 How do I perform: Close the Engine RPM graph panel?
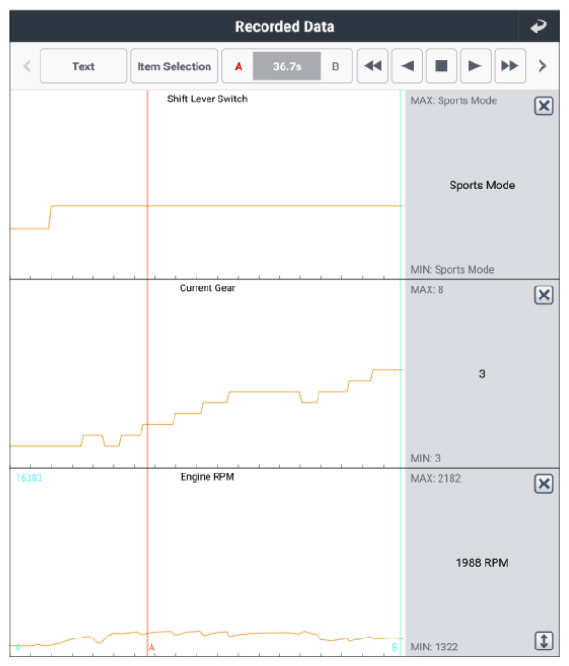[x=544, y=484]
